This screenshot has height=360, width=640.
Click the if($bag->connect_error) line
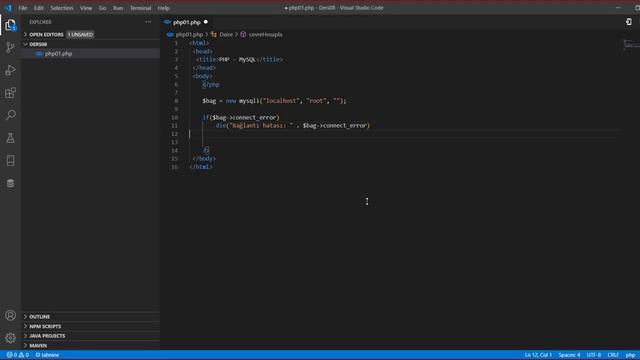click(x=241, y=118)
